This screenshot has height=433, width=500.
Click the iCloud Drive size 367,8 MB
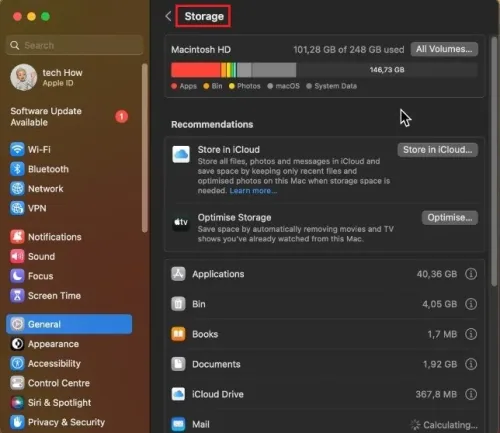[x=436, y=394]
